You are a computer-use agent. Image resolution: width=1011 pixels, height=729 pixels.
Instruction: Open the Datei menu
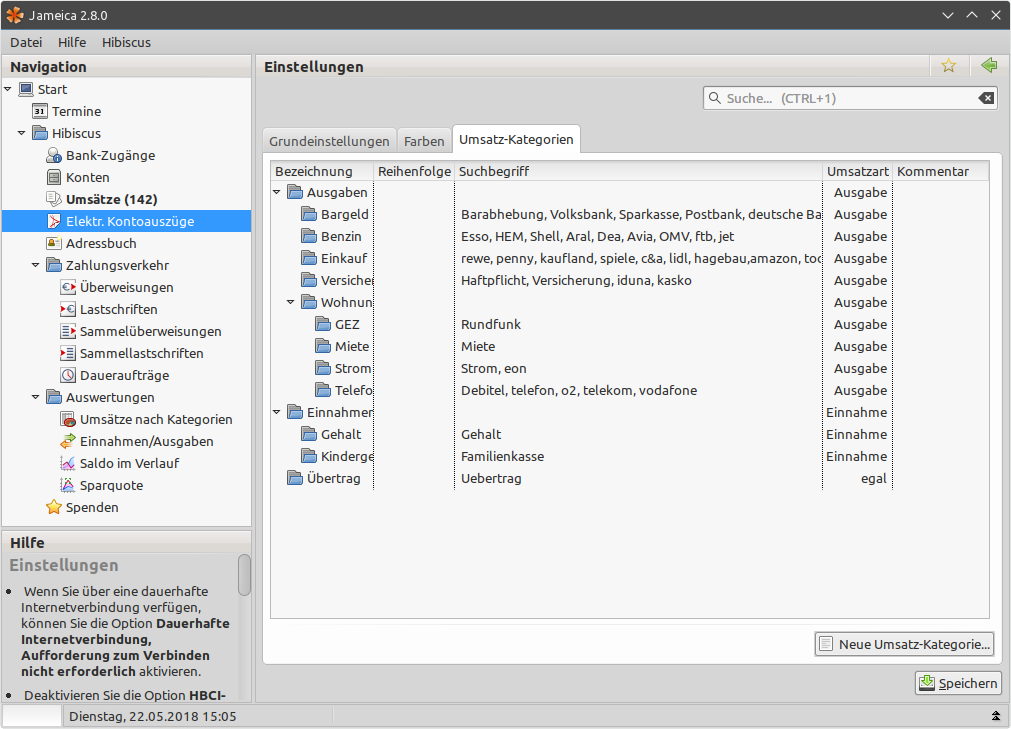tap(26, 43)
